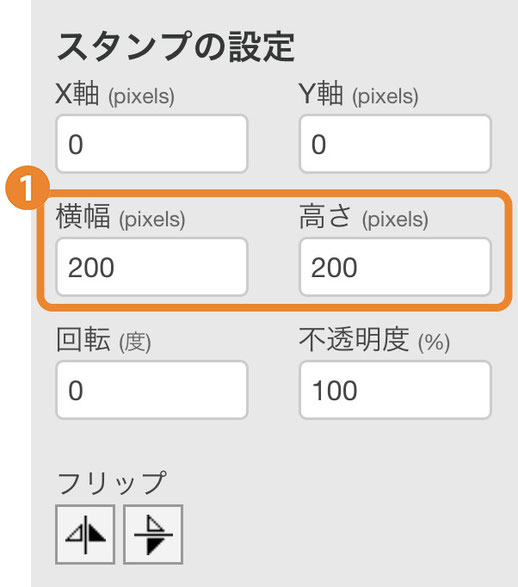This screenshot has width=518, height=587.
Task: Flip the stamp vertically
Action: click(153, 534)
